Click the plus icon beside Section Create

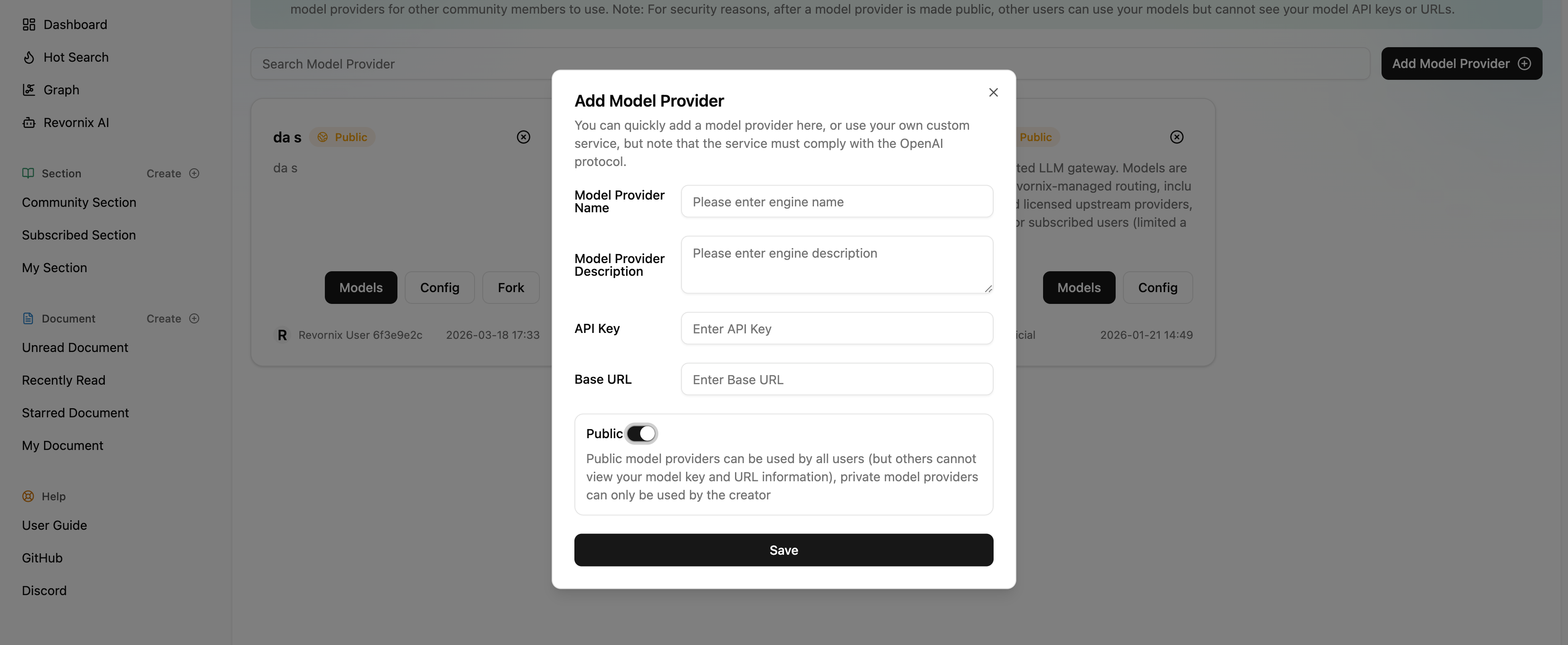(x=194, y=173)
